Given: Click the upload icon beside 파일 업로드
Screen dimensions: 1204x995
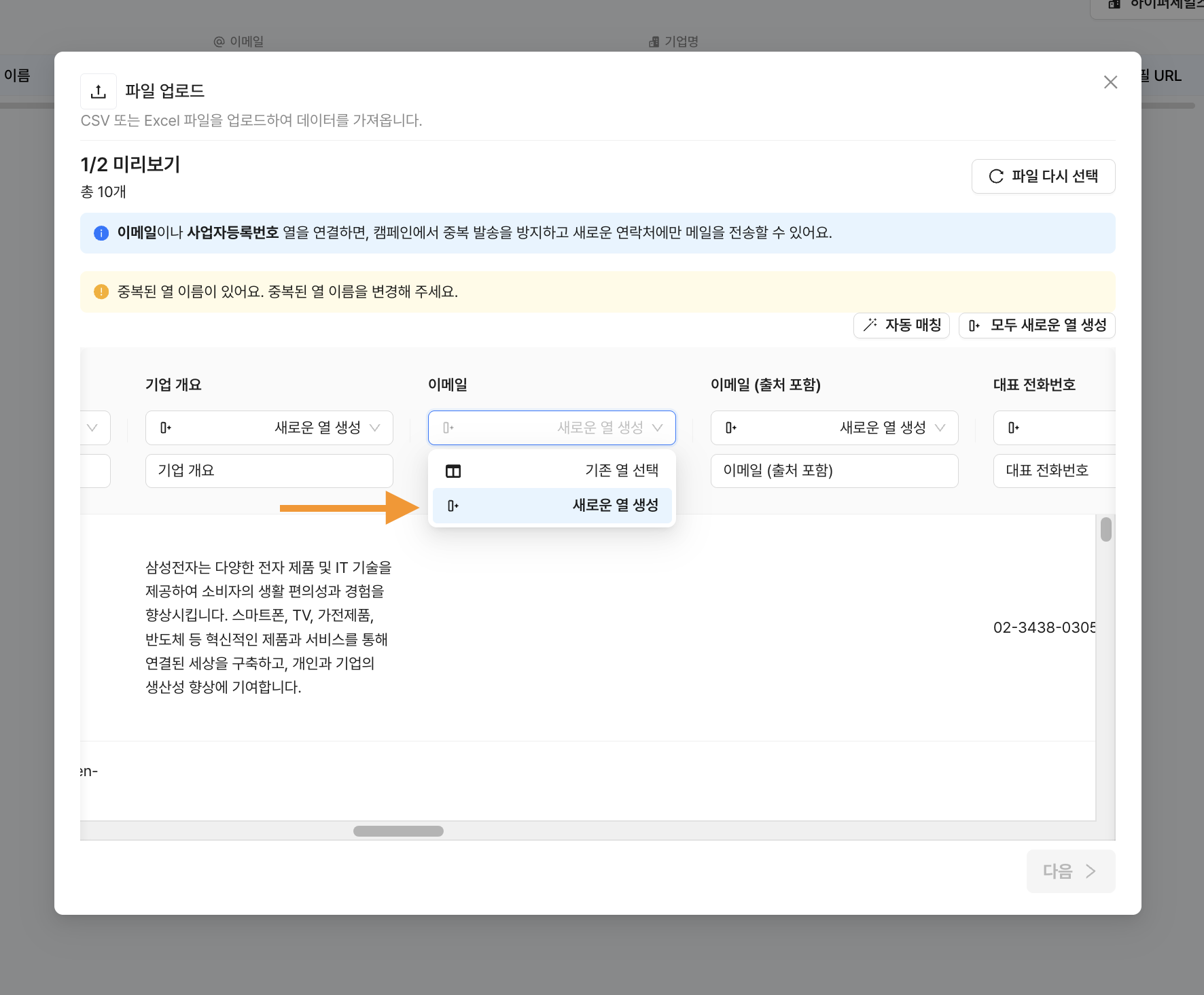Looking at the screenshot, I should 99,91.
